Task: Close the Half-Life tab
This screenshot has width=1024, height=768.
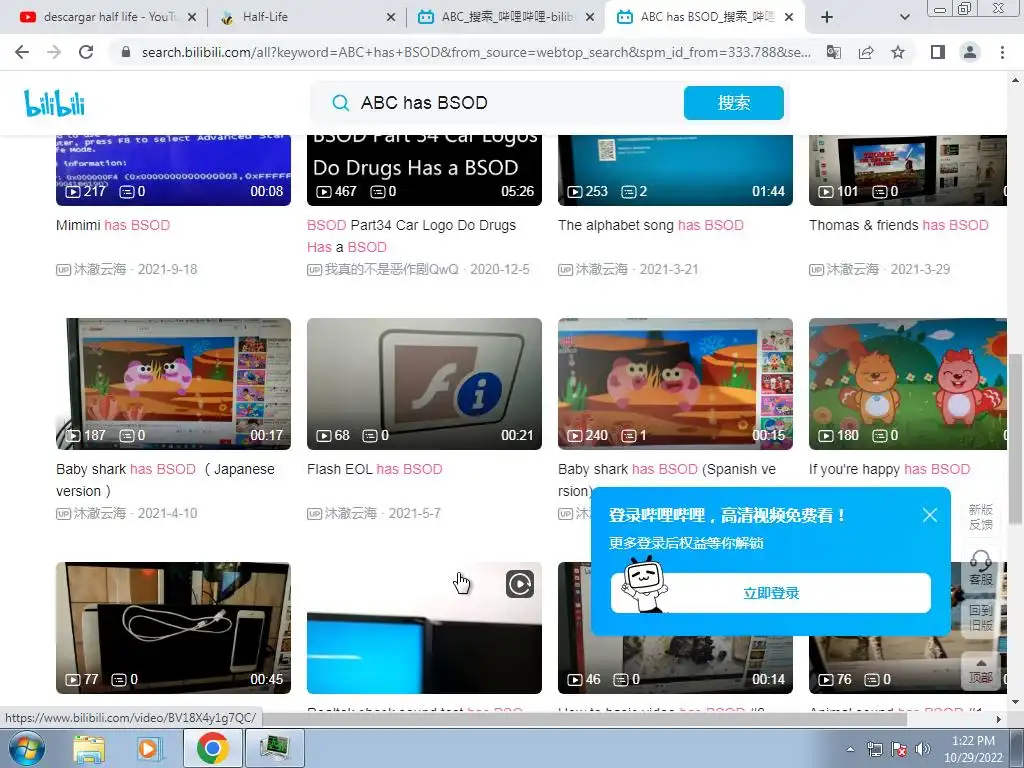Action: pos(391,18)
